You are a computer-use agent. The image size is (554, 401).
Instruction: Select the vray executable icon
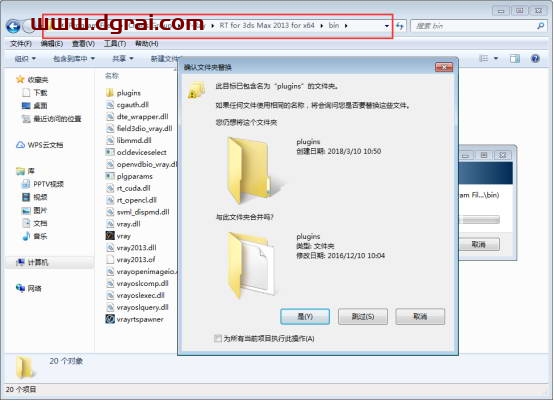(110, 236)
